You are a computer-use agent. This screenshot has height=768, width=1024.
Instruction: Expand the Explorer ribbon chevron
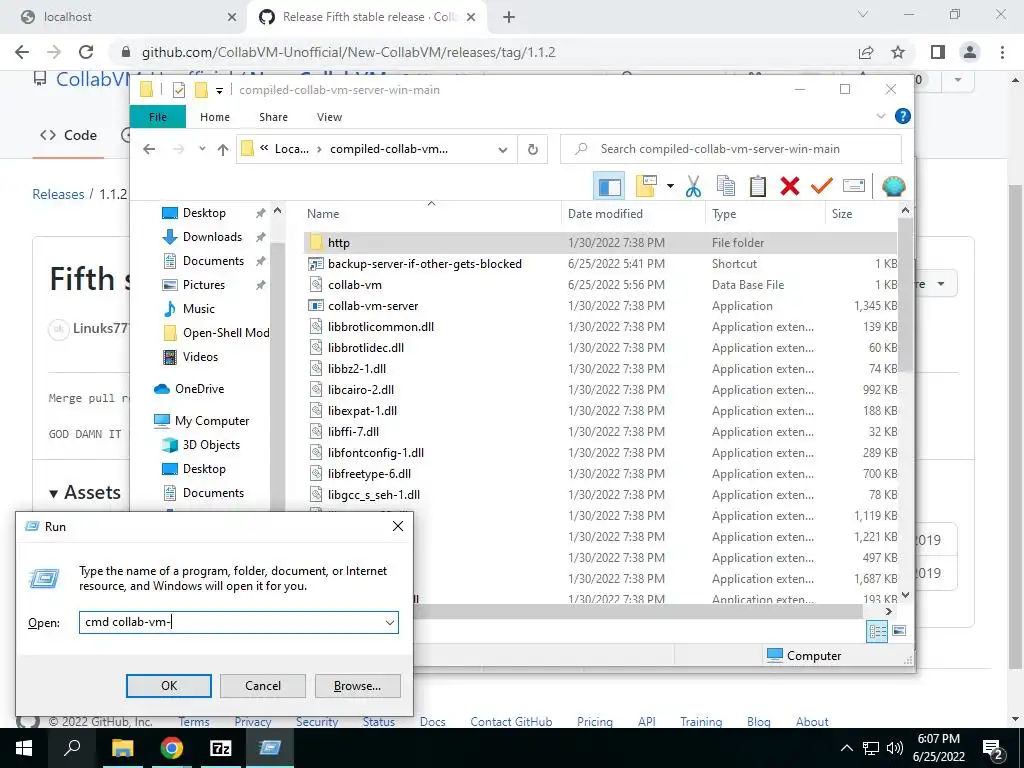tap(880, 116)
